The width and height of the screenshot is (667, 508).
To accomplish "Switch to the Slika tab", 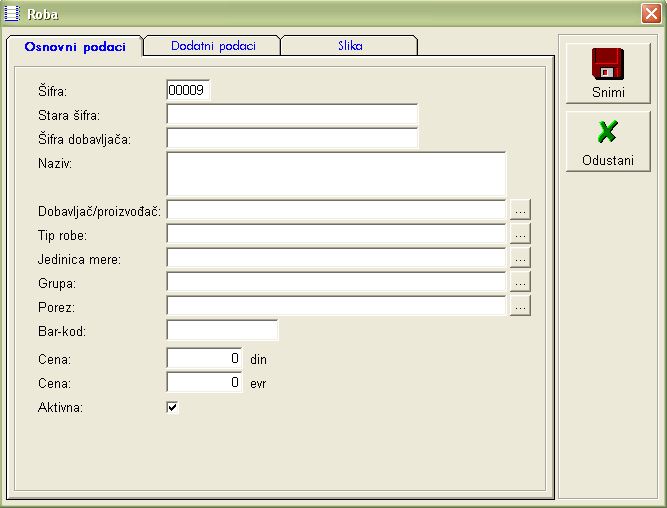I will tap(349, 46).
